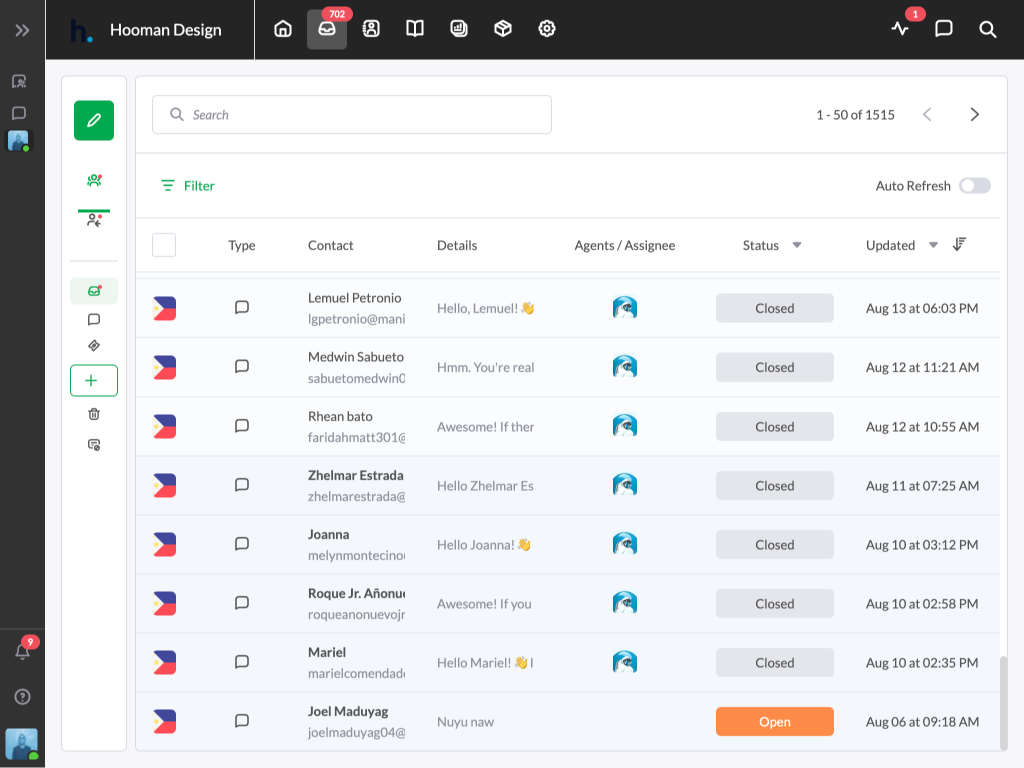
Task: Open workspace Settings gear icon
Action: pyautogui.click(x=546, y=29)
